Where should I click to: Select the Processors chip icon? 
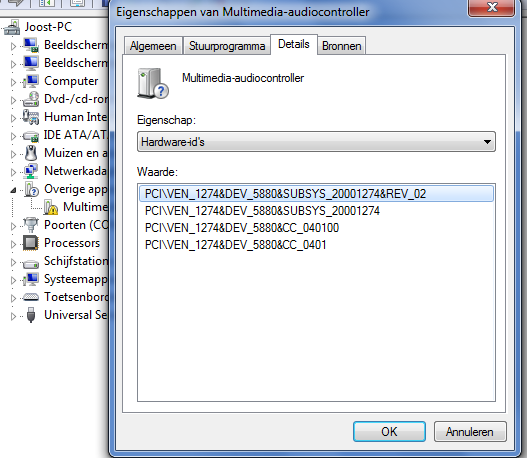(x=31, y=243)
